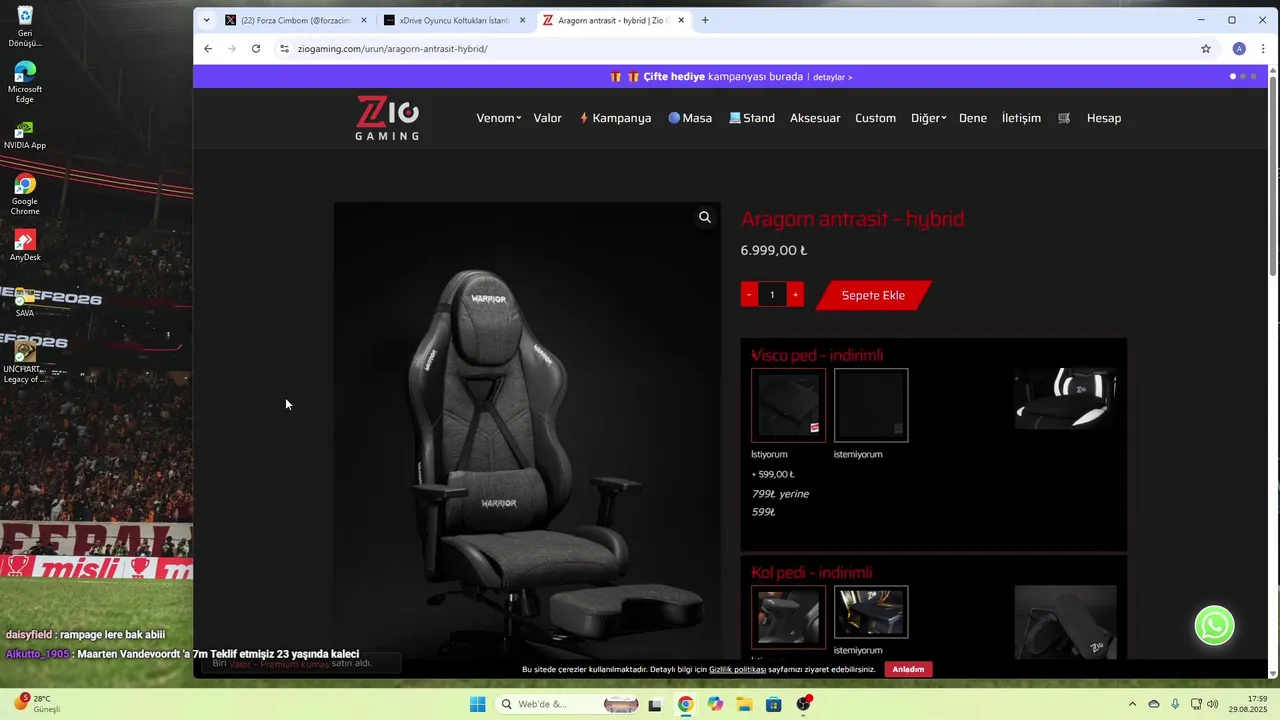The width and height of the screenshot is (1280, 720).
Task: Click the Zio Gaming logo
Action: 387,118
